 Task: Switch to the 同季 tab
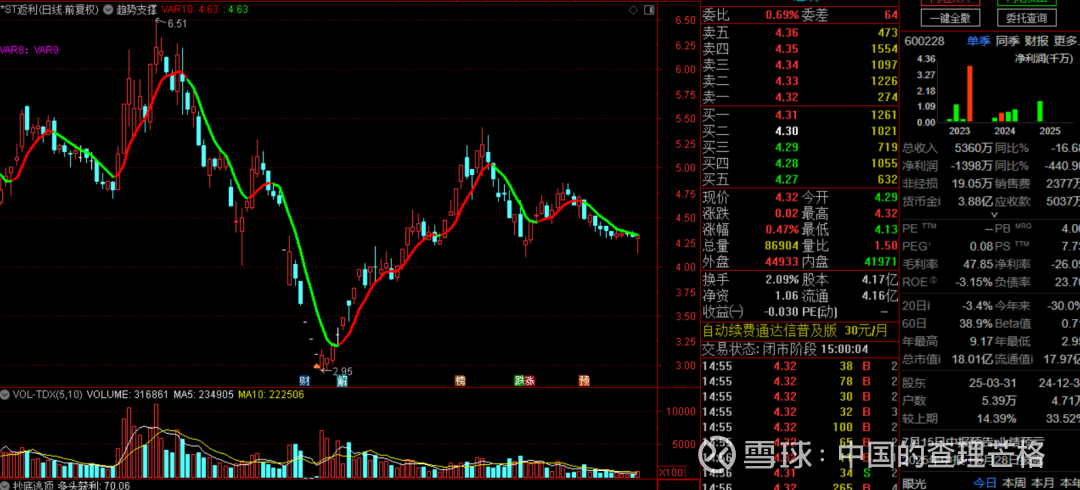[1007, 41]
